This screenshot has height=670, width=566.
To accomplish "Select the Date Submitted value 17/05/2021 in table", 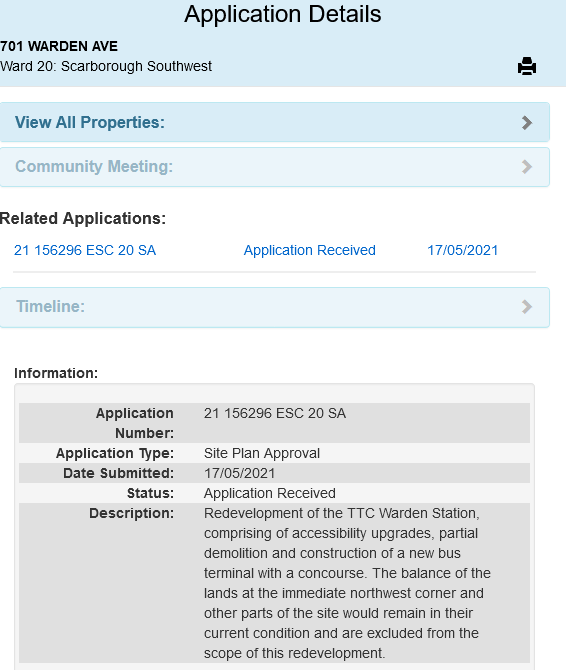I will click(240, 473).
